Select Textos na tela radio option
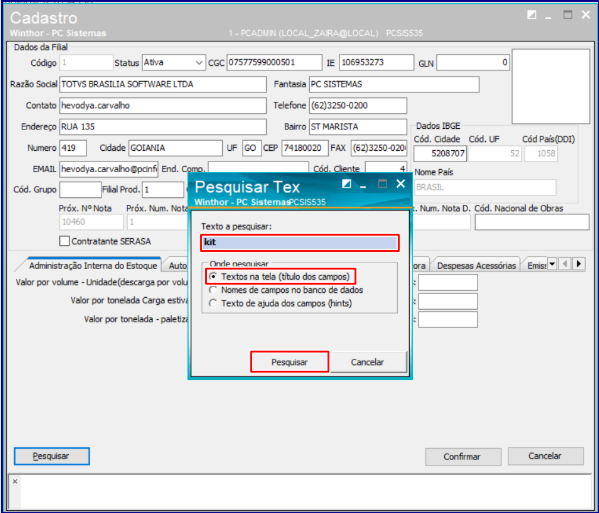Screen dimensions: 599x513 (x=213, y=277)
